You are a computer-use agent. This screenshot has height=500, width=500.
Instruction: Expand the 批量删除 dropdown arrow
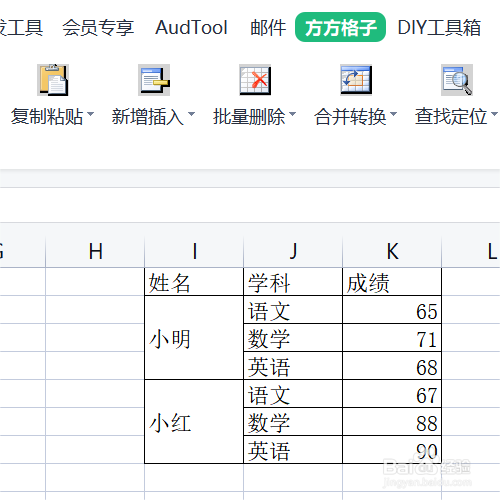click(x=292, y=114)
